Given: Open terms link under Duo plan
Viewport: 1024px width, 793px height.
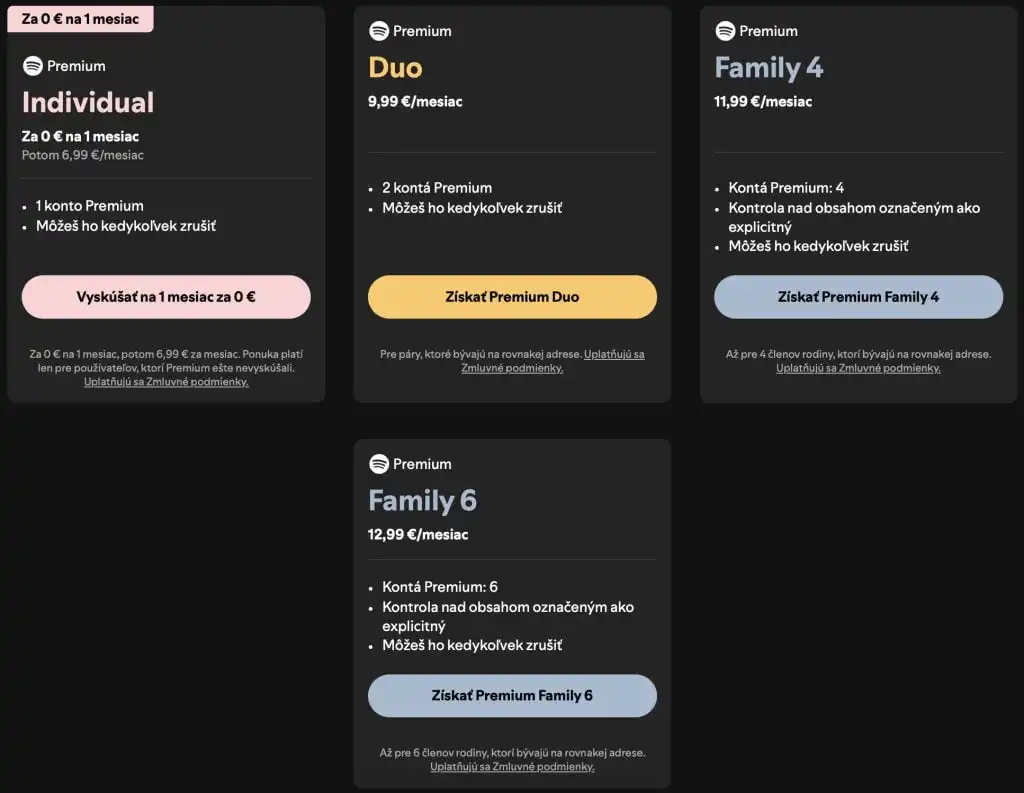Looking at the screenshot, I should click(x=512, y=368).
